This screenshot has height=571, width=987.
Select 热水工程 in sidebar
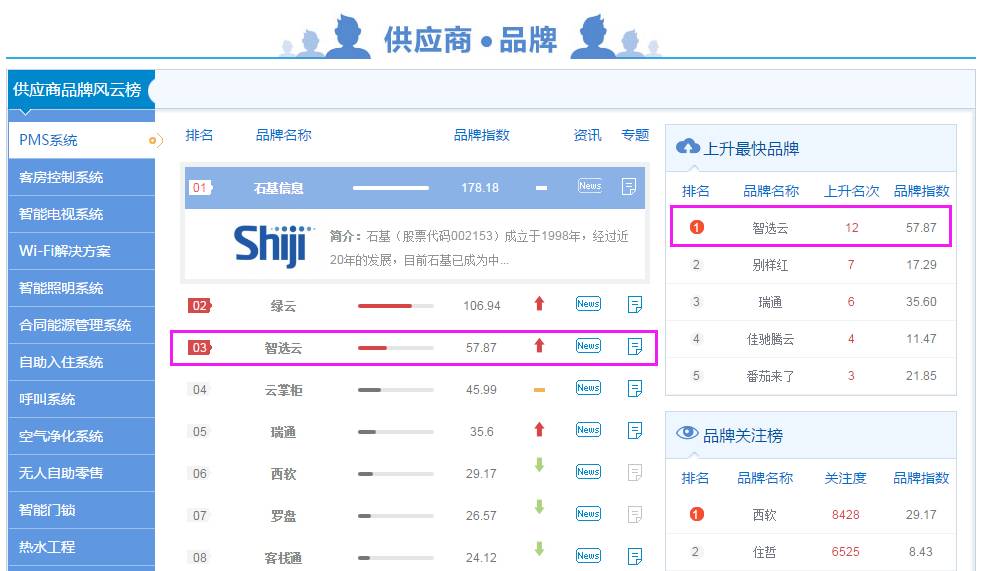(81, 547)
